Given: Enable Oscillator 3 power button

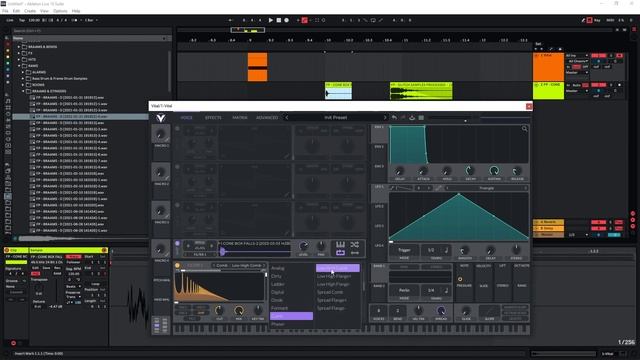Looking at the screenshot, I should coord(177,205).
